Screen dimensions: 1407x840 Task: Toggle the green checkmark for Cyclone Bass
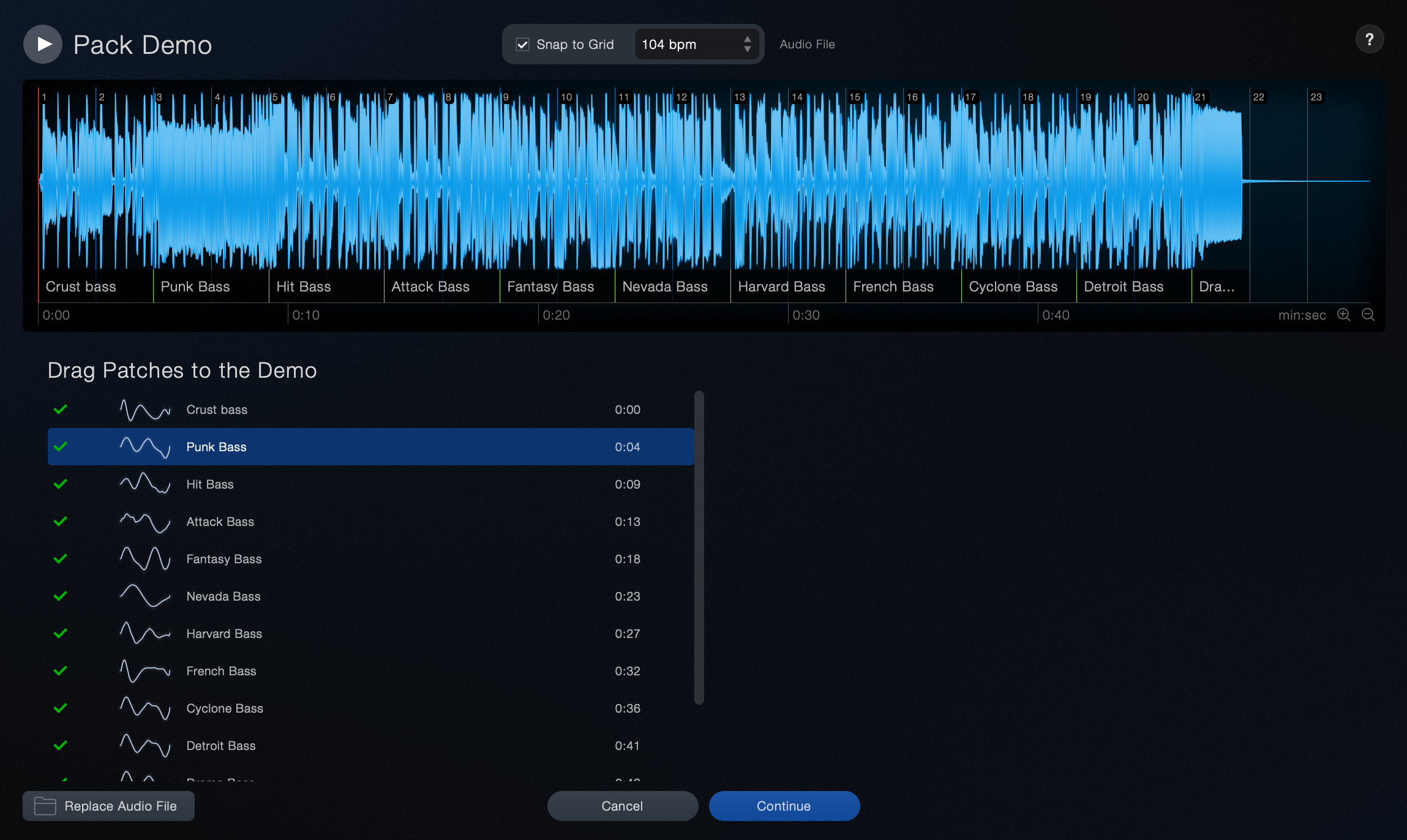60,708
